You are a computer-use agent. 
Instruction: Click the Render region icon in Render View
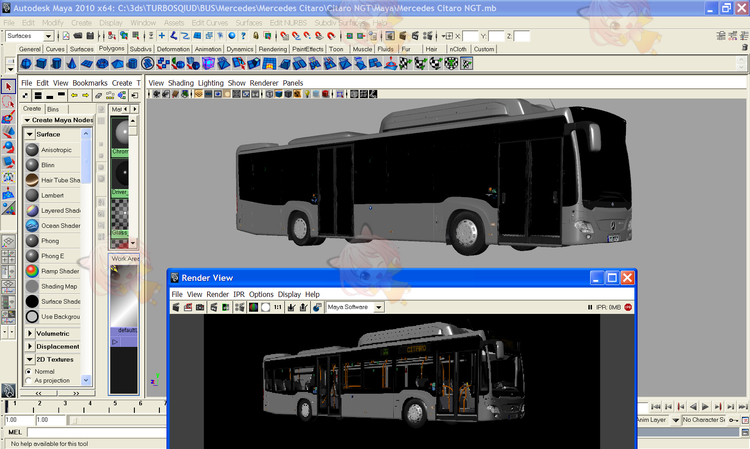pos(188,307)
